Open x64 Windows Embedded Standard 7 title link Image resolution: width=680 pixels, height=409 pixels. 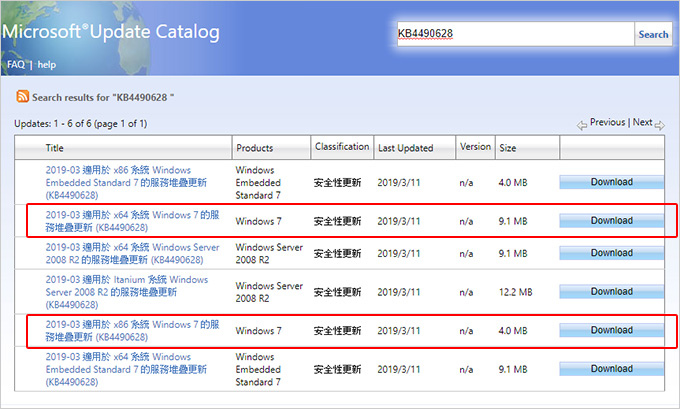click(126, 369)
